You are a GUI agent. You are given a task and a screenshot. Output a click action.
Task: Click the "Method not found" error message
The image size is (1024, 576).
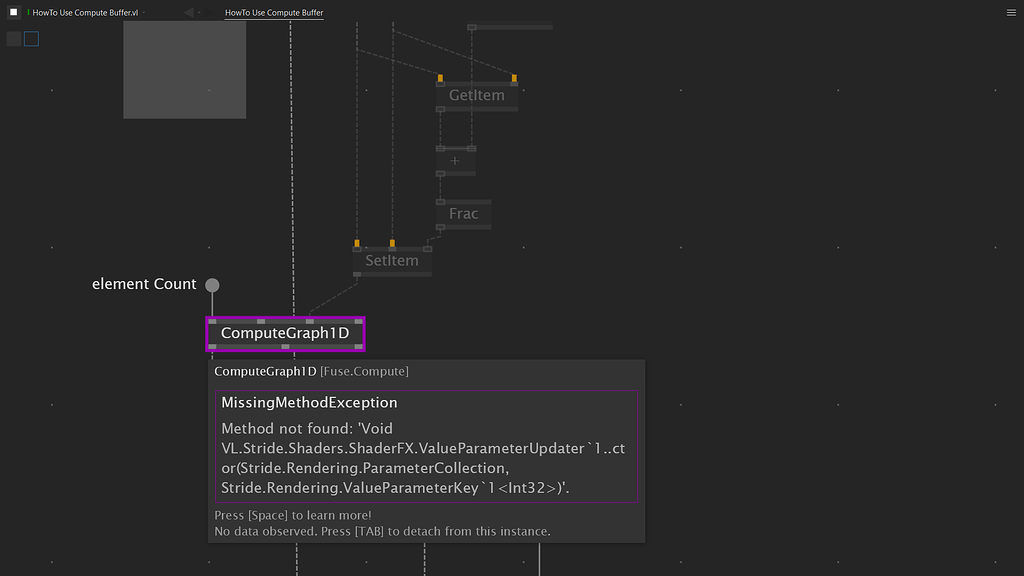[x=423, y=458]
